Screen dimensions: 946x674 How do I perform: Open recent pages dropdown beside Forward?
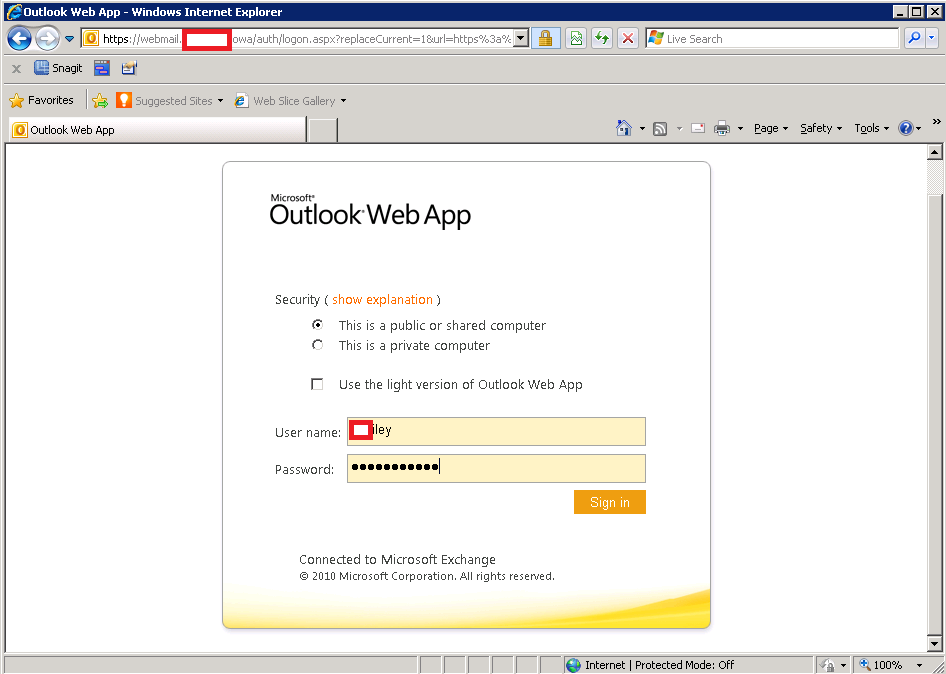tap(69, 39)
